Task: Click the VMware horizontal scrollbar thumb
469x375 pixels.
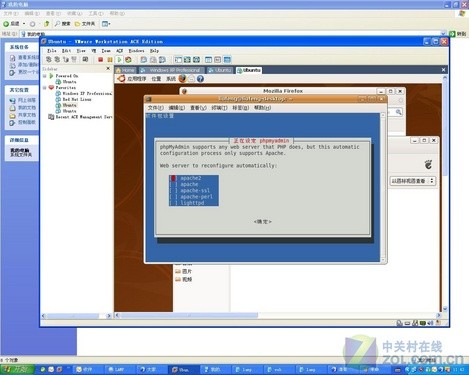Action: click(189, 315)
